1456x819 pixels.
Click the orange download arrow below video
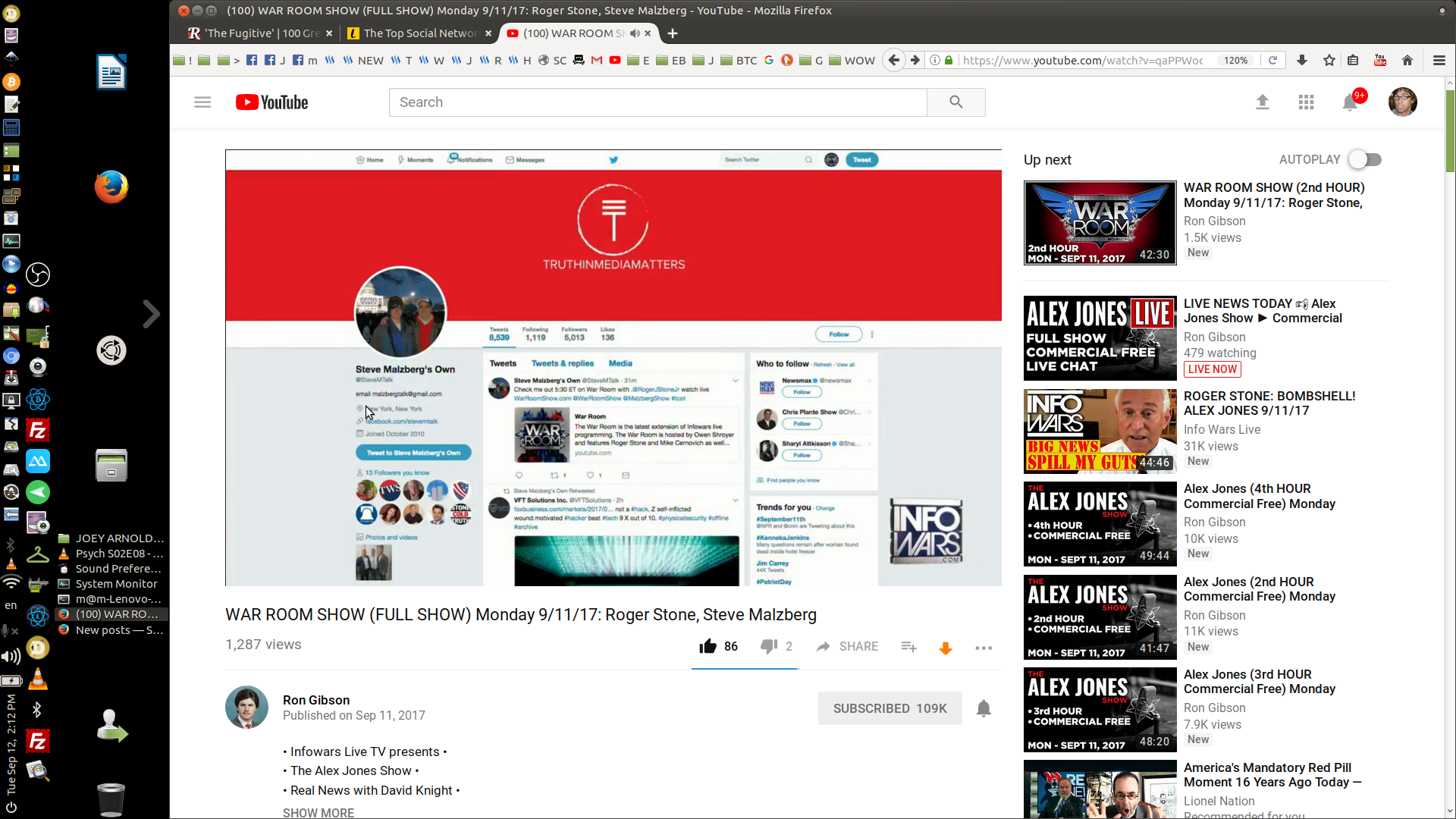pyautogui.click(x=945, y=648)
